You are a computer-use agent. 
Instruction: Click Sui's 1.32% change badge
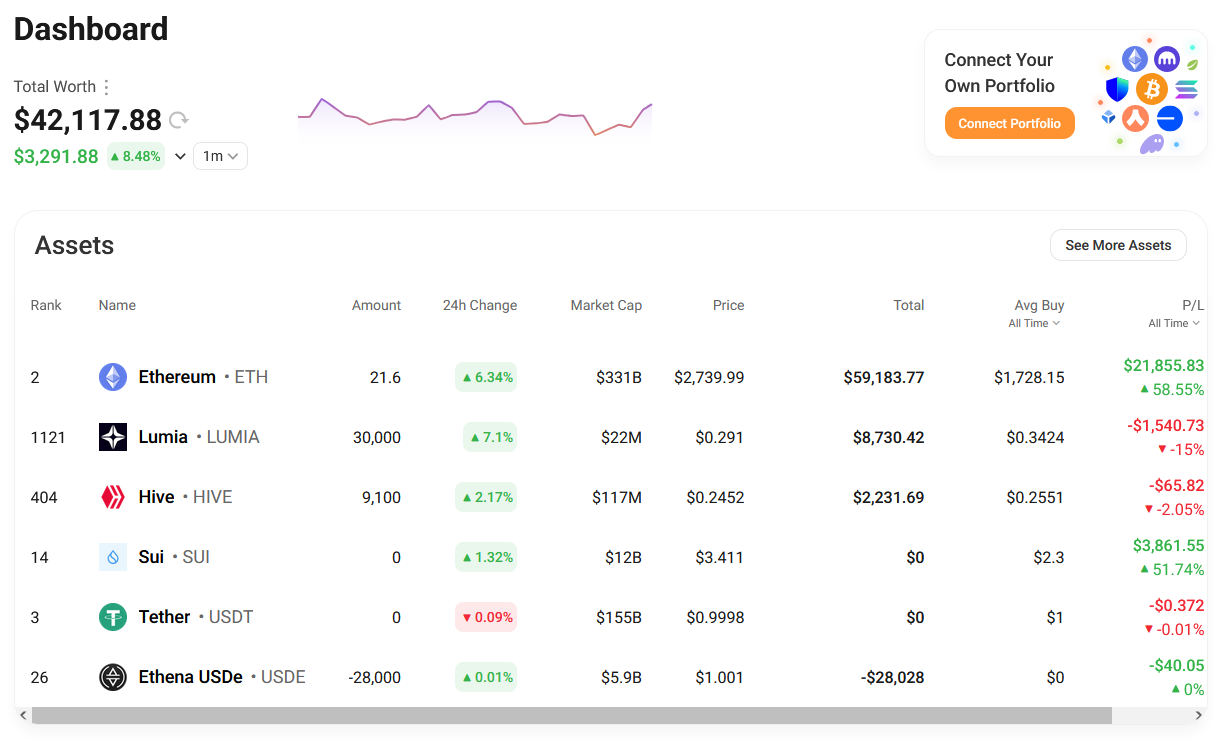(486, 557)
